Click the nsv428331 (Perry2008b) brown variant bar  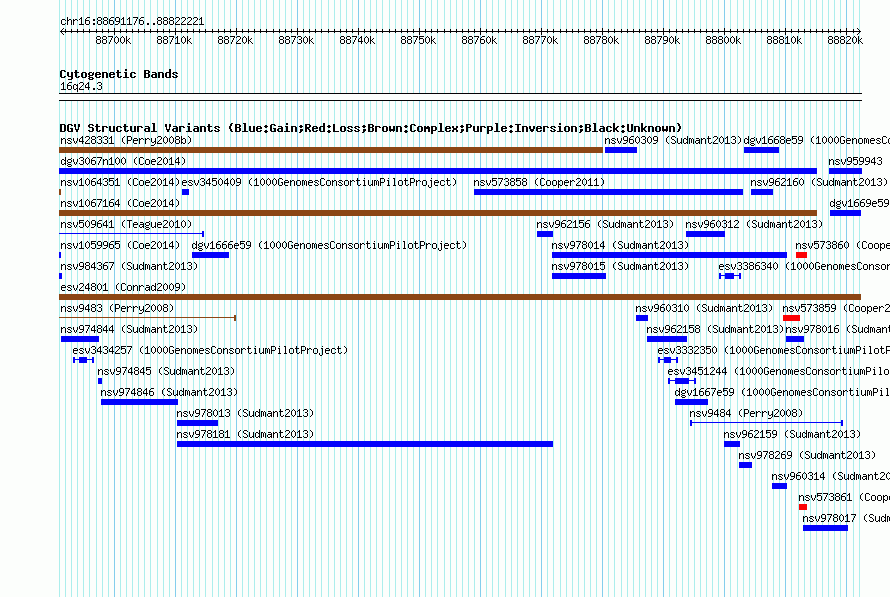[x=331, y=150]
